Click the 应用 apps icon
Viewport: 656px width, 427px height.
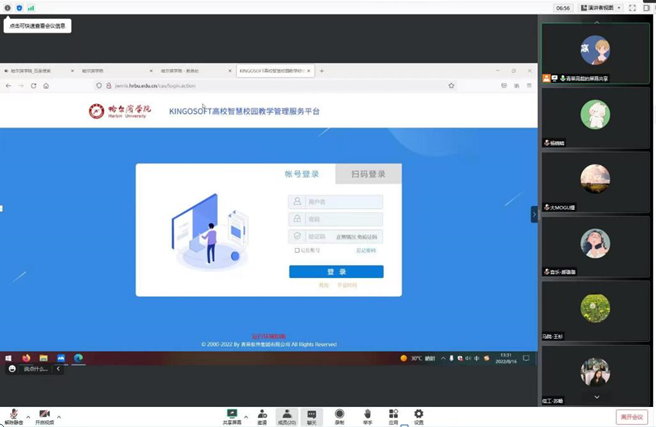click(x=393, y=414)
